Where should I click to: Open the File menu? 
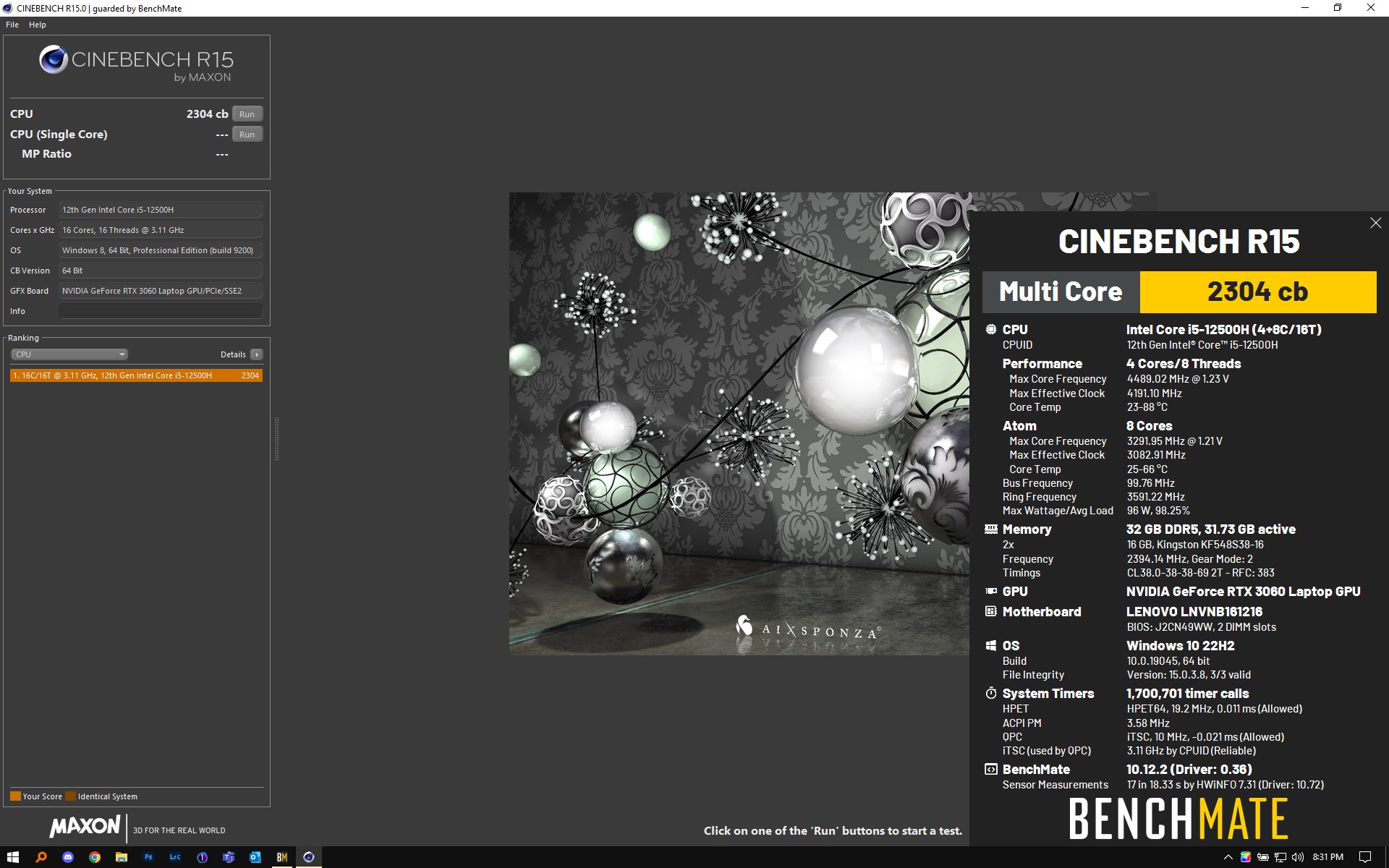tap(12, 25)
